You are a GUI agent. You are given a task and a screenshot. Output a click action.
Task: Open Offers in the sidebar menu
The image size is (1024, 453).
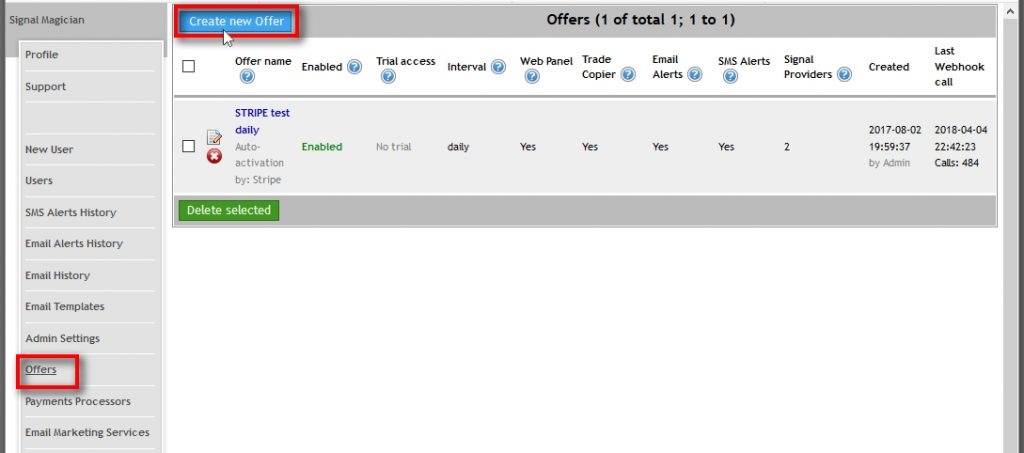pyautogui.click(x=41, y=370)
